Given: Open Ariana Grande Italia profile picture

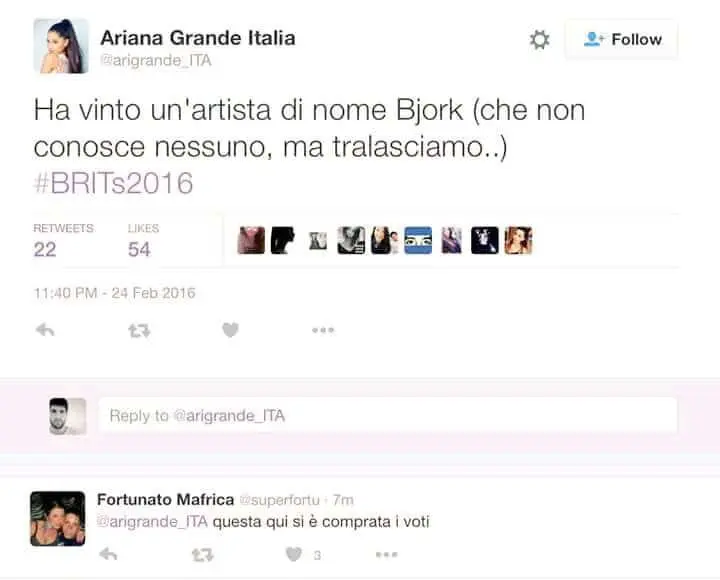Looking at the screenshot, I should pyautogui.click(x=61, y=46).
